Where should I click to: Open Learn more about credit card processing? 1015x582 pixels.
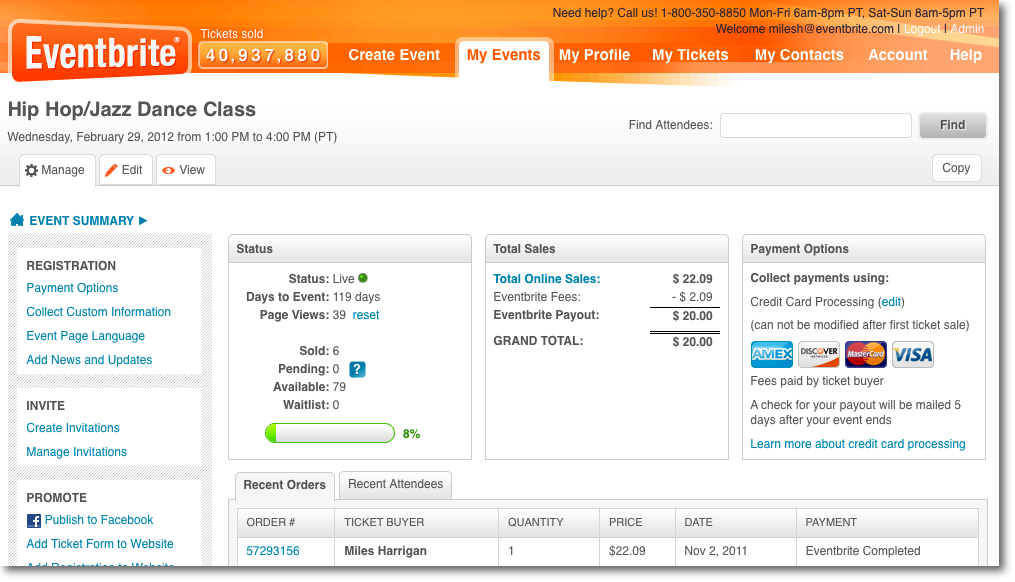coord(858,444)
